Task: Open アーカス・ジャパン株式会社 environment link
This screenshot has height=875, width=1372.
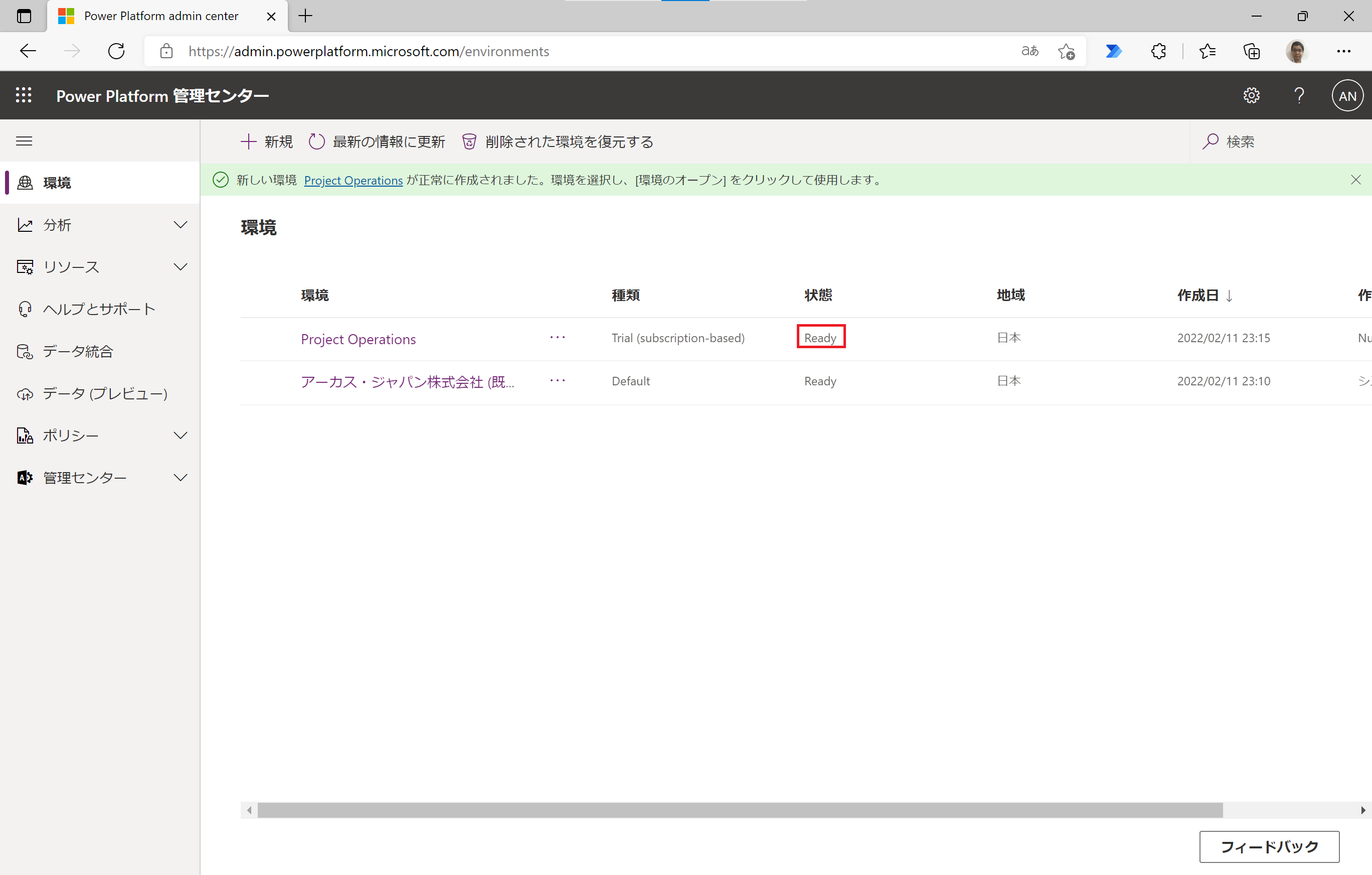Action: 407,381
